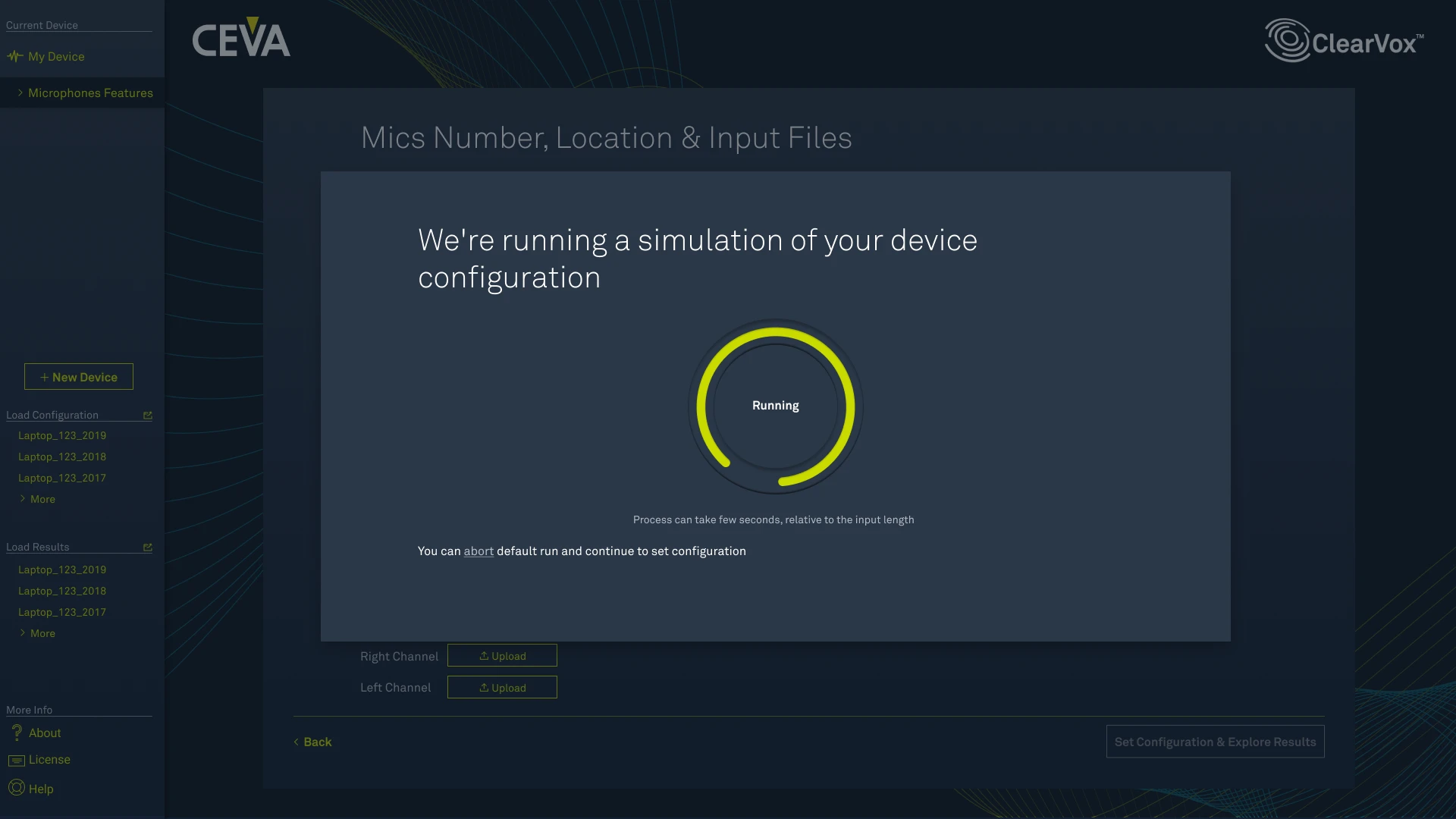The image size is (1456, 819).
Task: Go Back to previous step
Action: click(x=313, y=742)
